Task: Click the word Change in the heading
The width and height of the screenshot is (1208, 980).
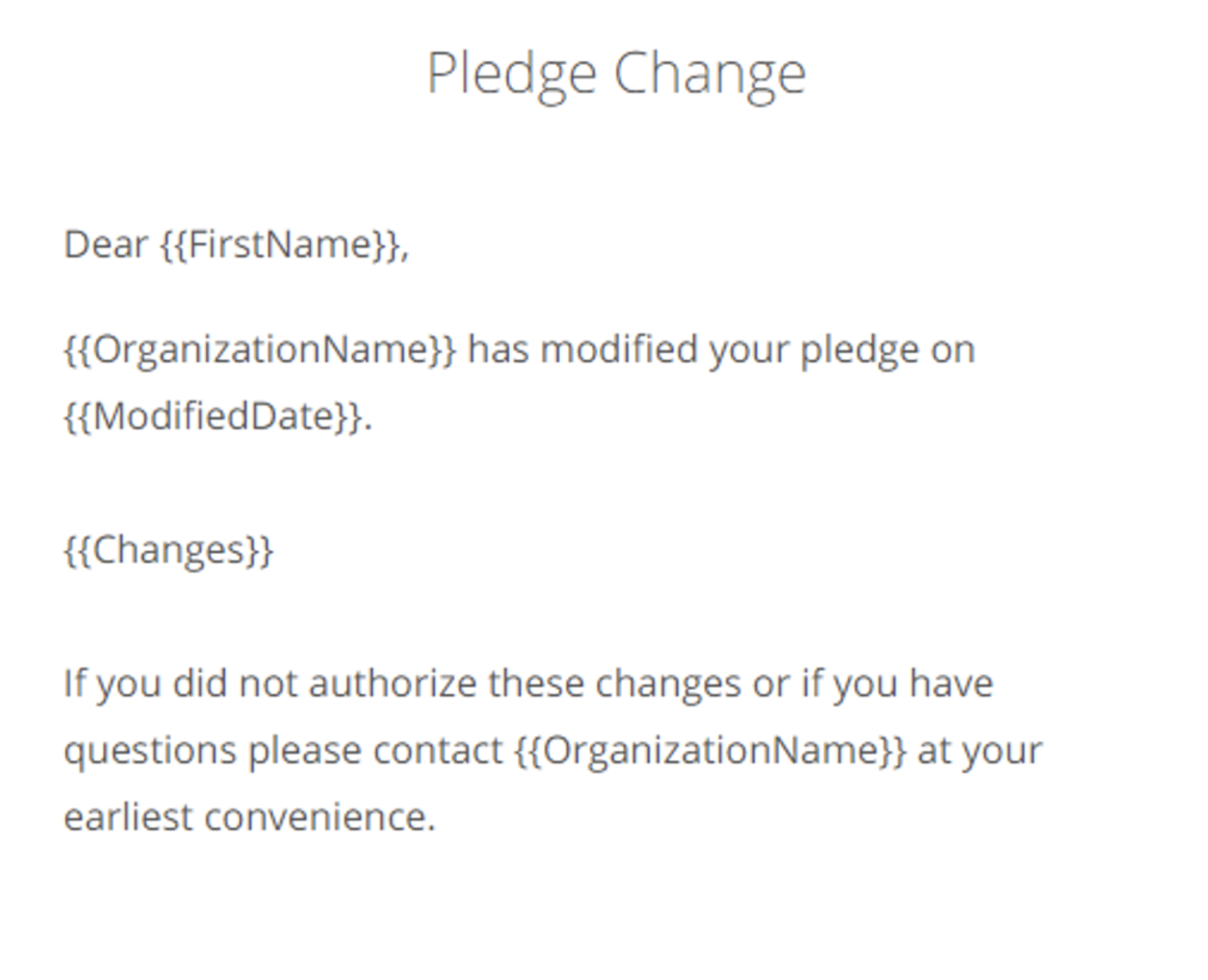Action: [x=710, y=76]
